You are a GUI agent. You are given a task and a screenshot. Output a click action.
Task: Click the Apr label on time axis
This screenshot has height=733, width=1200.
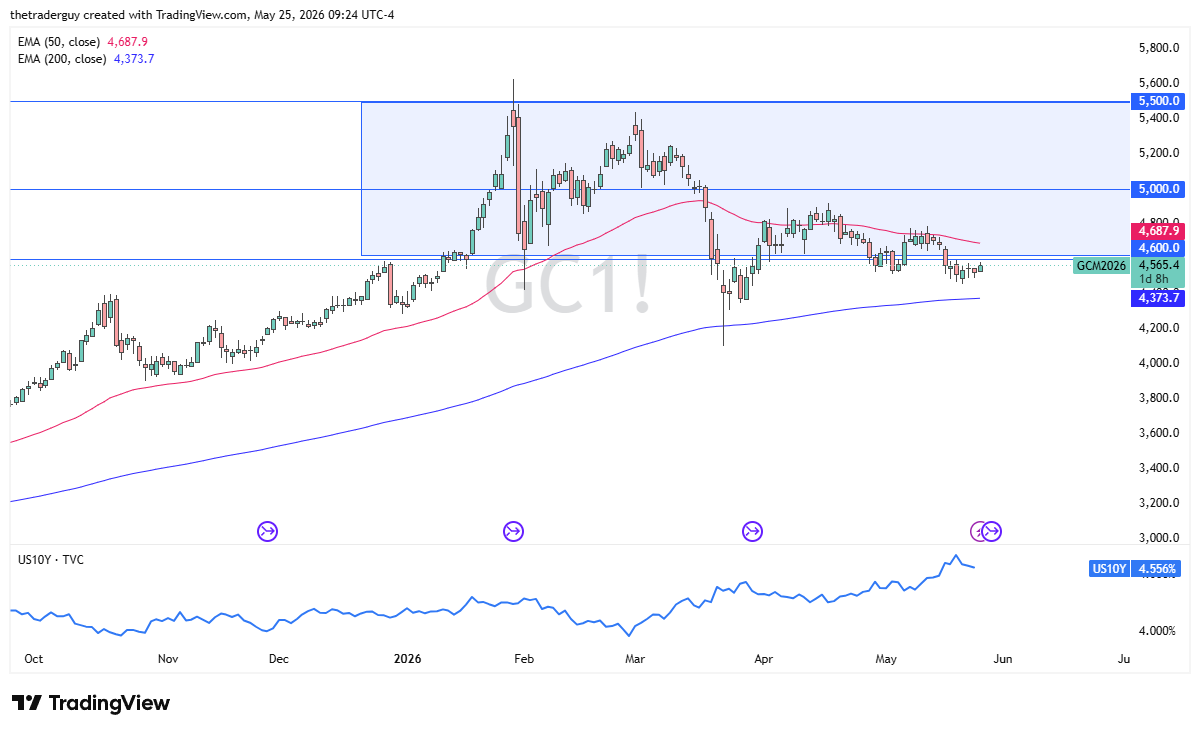764,659
